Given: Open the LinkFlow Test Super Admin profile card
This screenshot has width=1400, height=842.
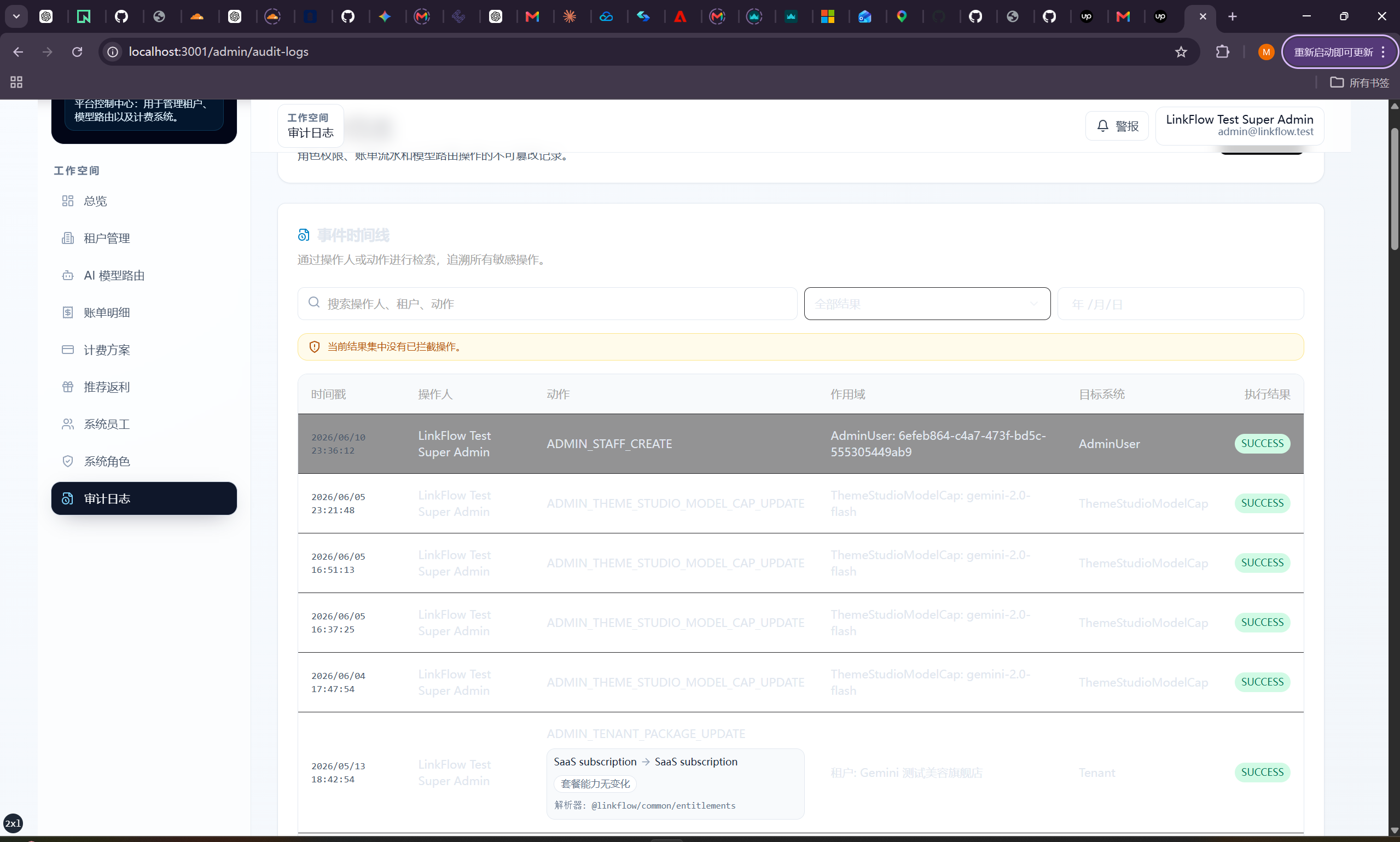Looking at the screenshot, I should (1240, 125).
